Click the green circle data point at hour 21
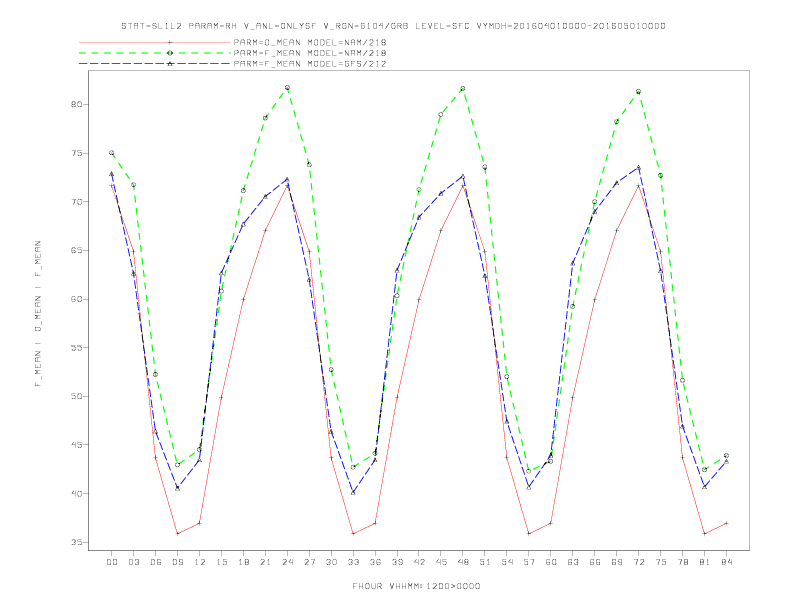792x612 pixels. click(x=265, y=118)
